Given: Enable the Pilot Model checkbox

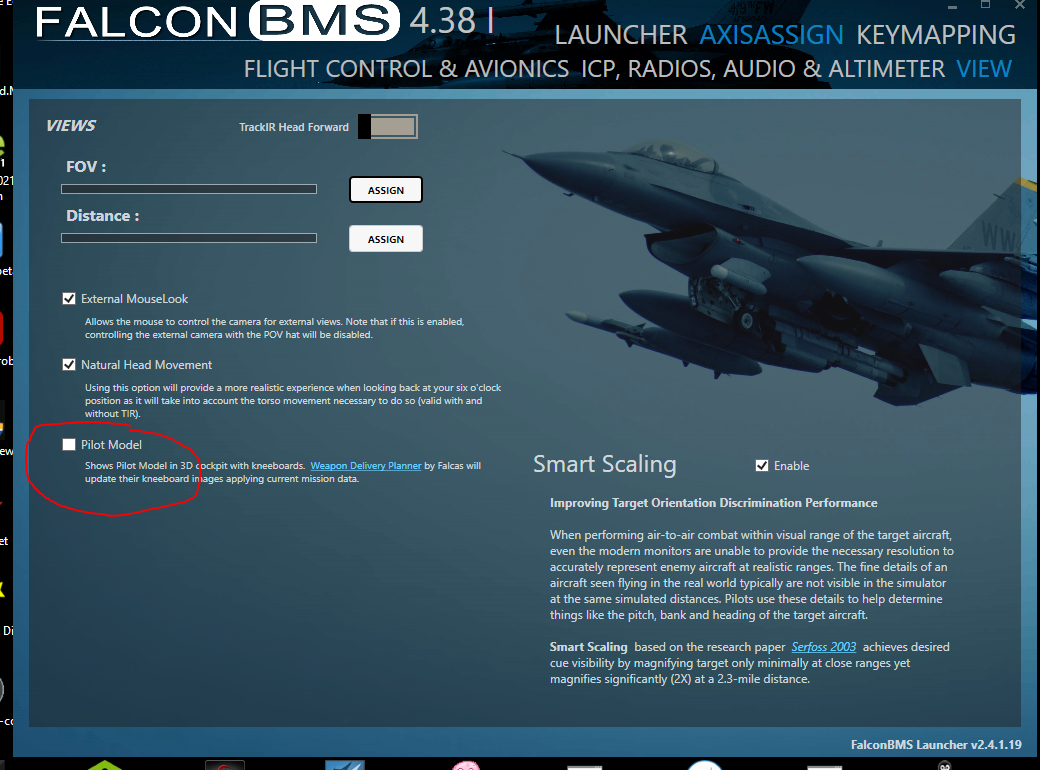Looking at the screenshot, I should pos(69,444).
